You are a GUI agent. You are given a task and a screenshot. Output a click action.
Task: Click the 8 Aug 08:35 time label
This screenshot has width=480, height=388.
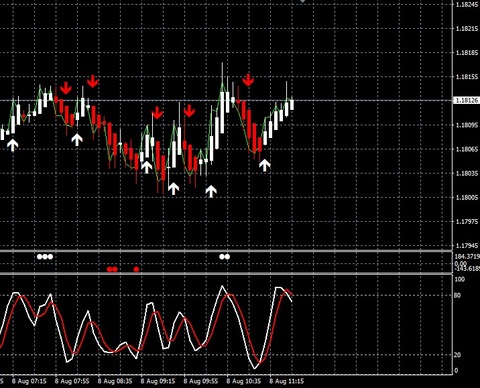(115, 381)
